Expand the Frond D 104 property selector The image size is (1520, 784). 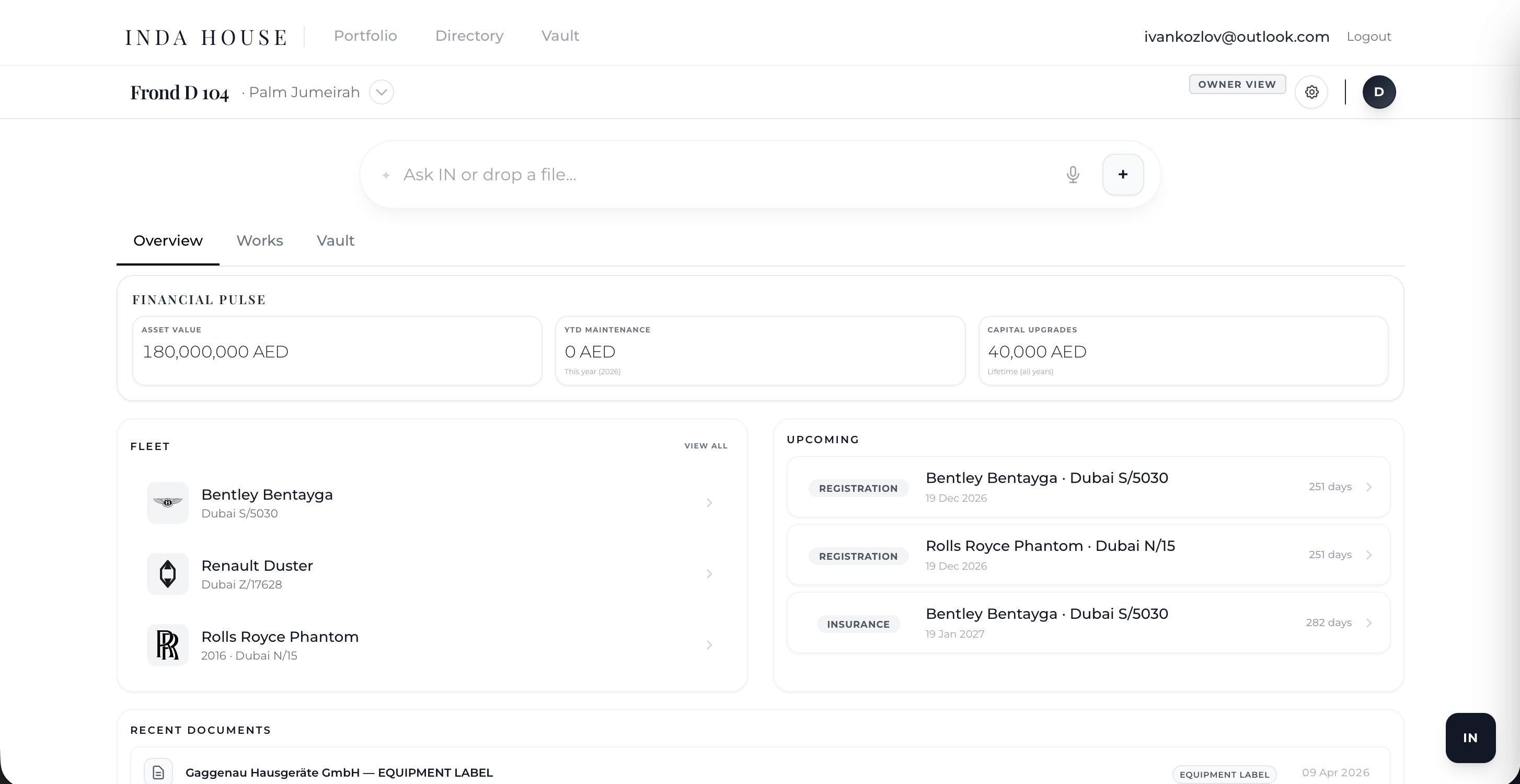[x=381, y=92]
